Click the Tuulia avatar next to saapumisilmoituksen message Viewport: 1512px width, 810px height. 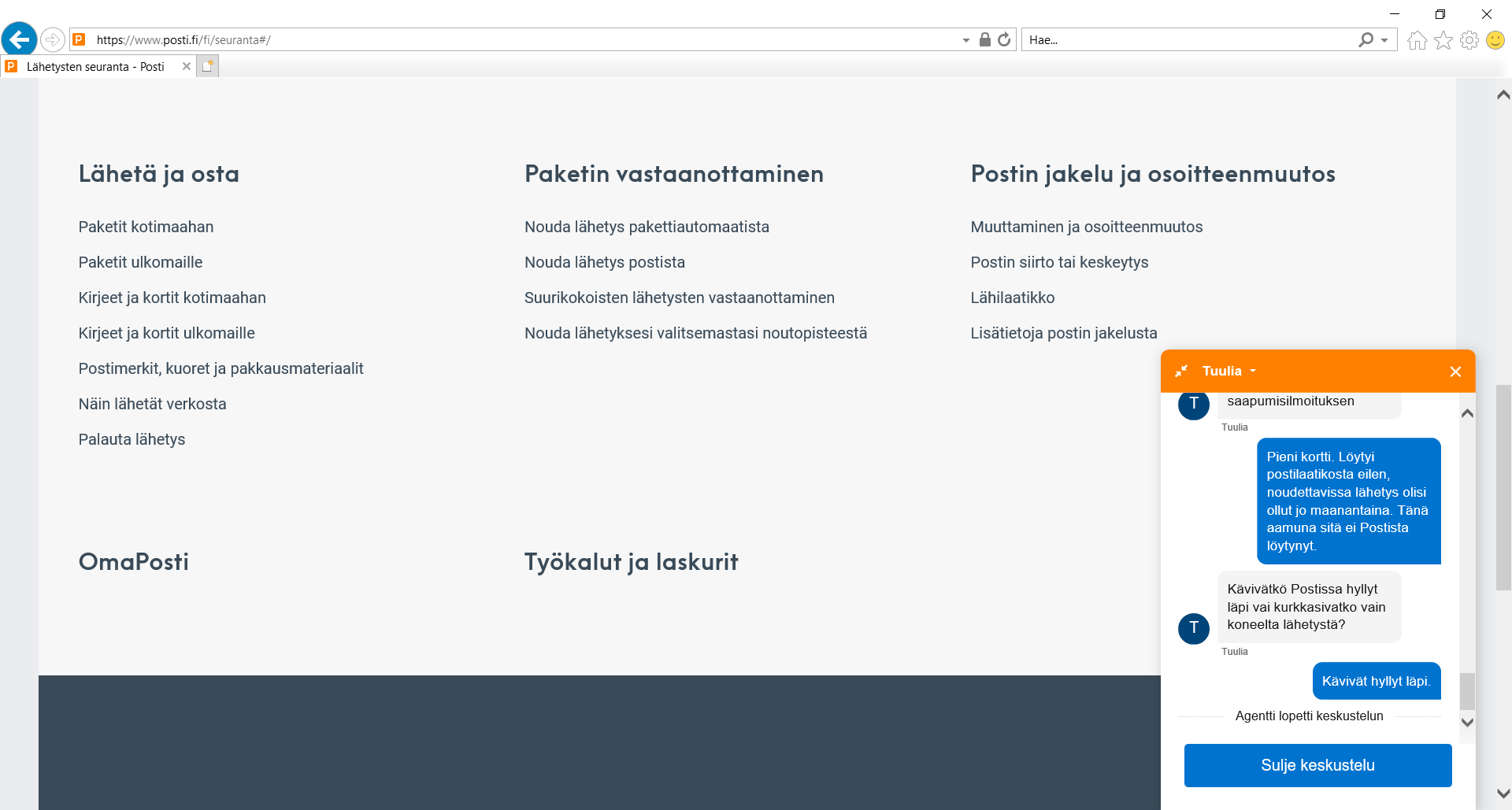pyautogui.click(x=1194, y=405)
